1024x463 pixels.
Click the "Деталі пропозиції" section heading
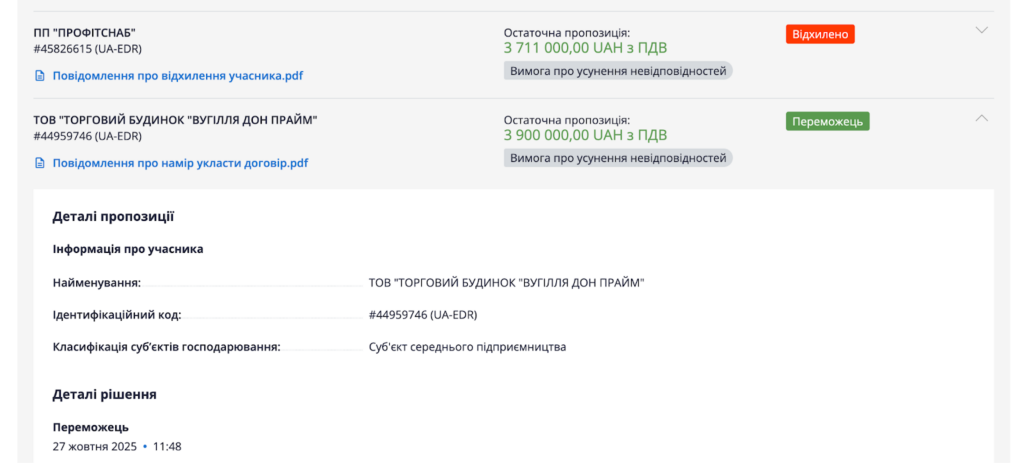[113, 216]
